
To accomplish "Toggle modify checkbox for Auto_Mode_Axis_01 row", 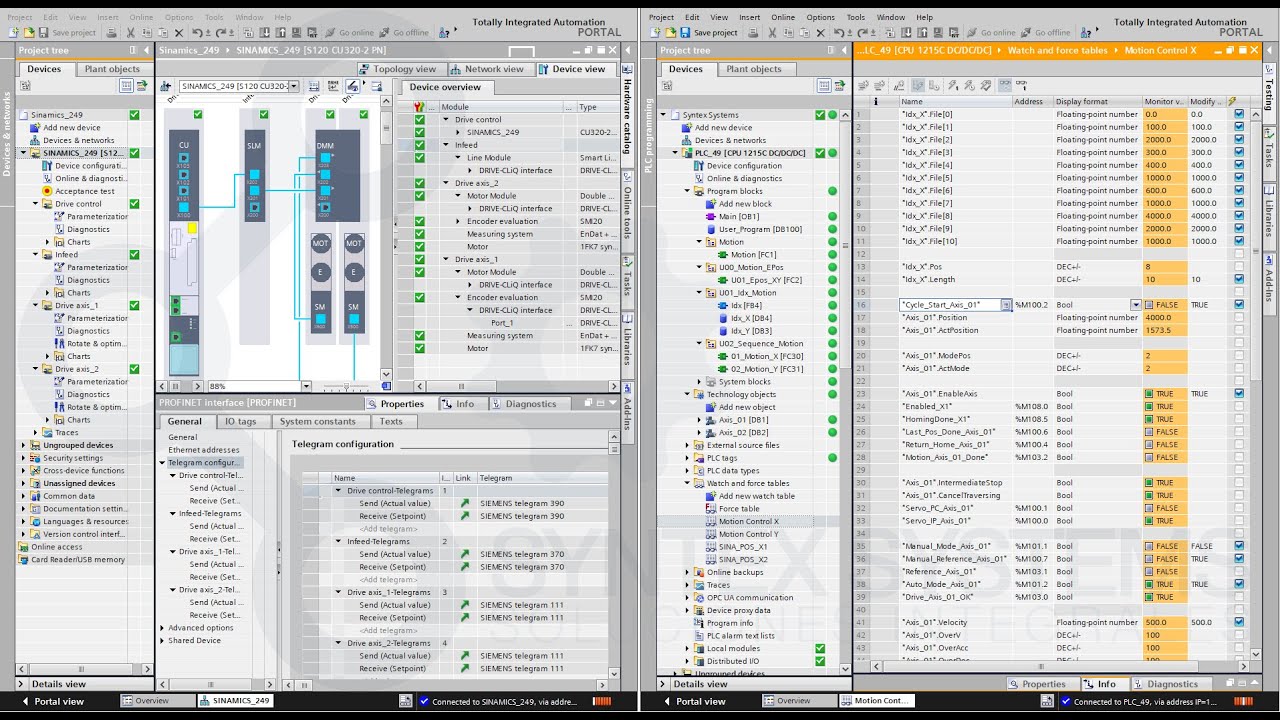I will [1239, 584].
